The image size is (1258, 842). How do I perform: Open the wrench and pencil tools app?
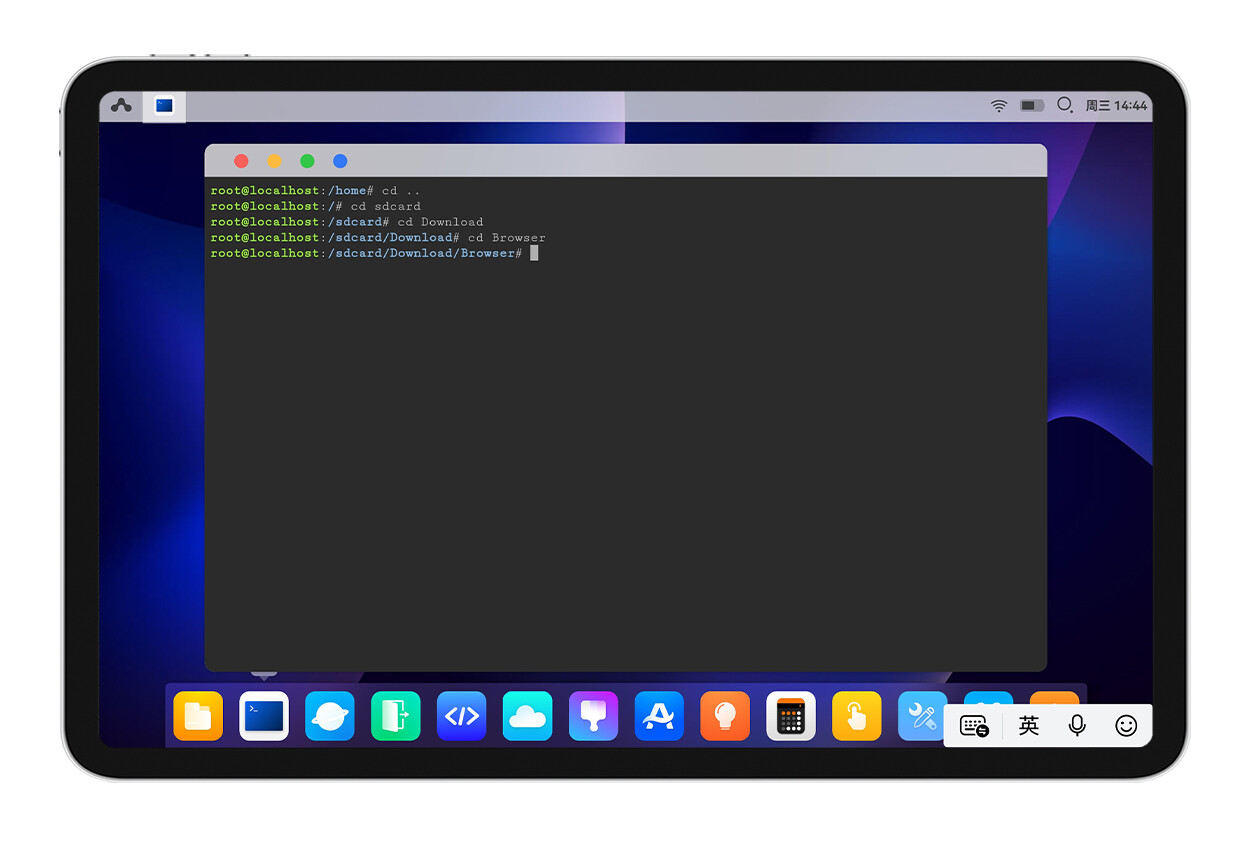click(921, 716)
